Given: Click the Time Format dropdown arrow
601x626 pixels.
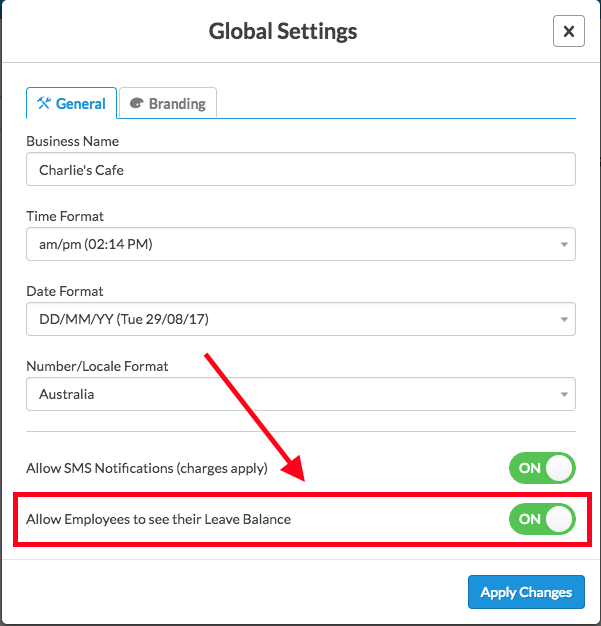Looking at the screenshot, I should [564, 244].
